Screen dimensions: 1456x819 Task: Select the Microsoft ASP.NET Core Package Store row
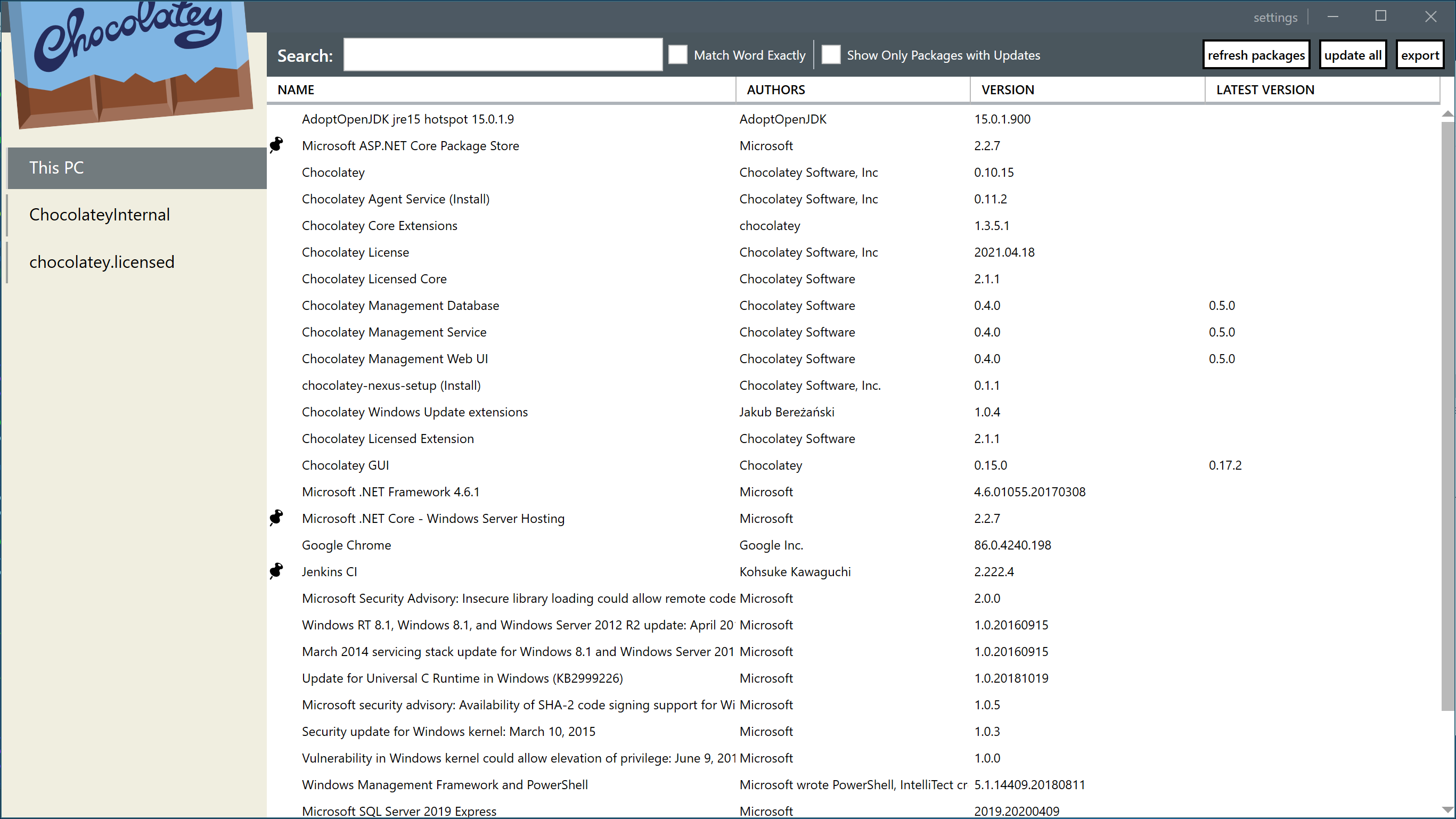(x=854, y=146)
